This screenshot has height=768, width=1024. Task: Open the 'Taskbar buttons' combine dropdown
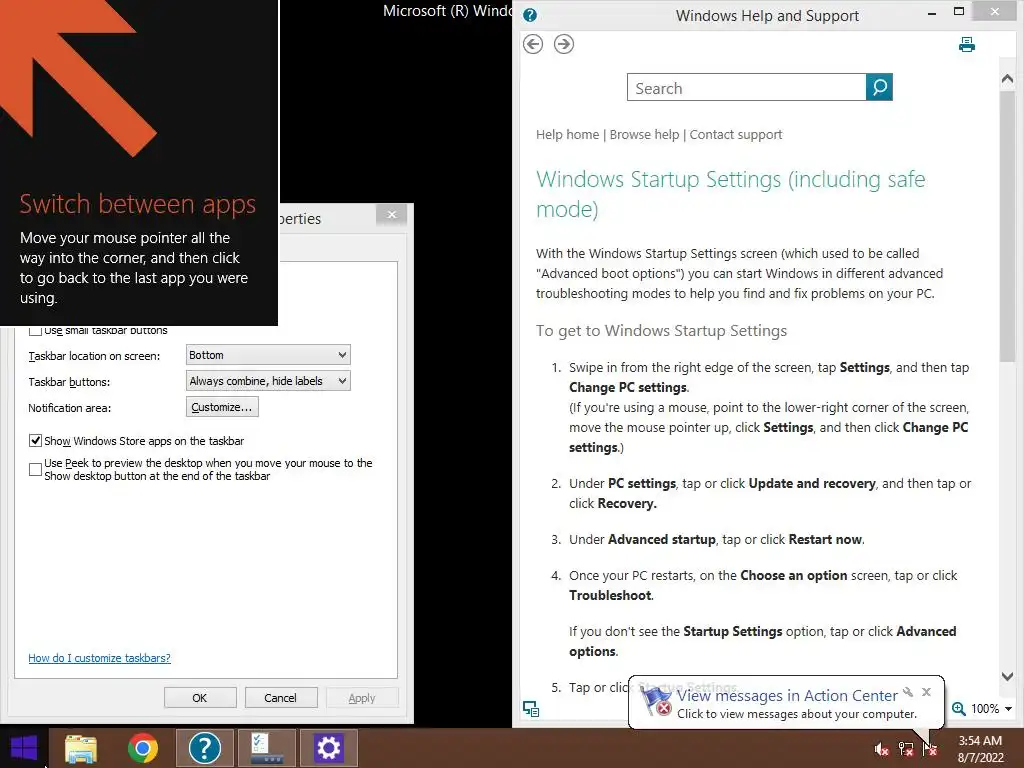[268, 381]
